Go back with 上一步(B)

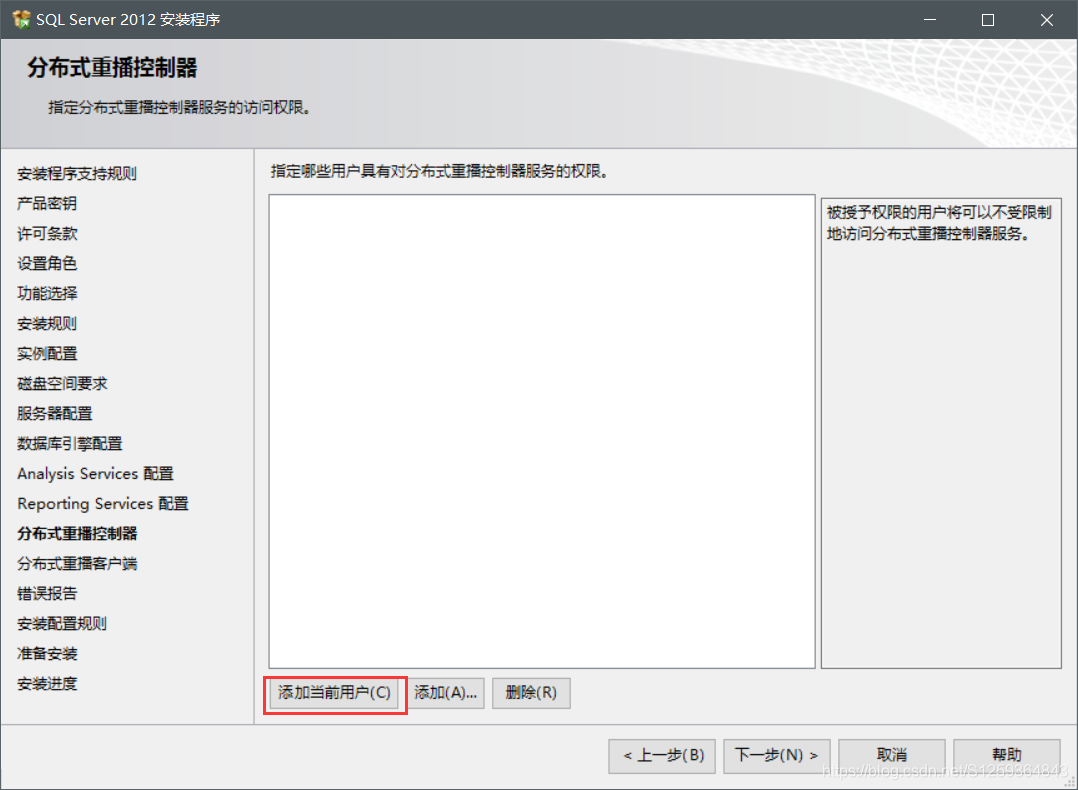[662, 756]
